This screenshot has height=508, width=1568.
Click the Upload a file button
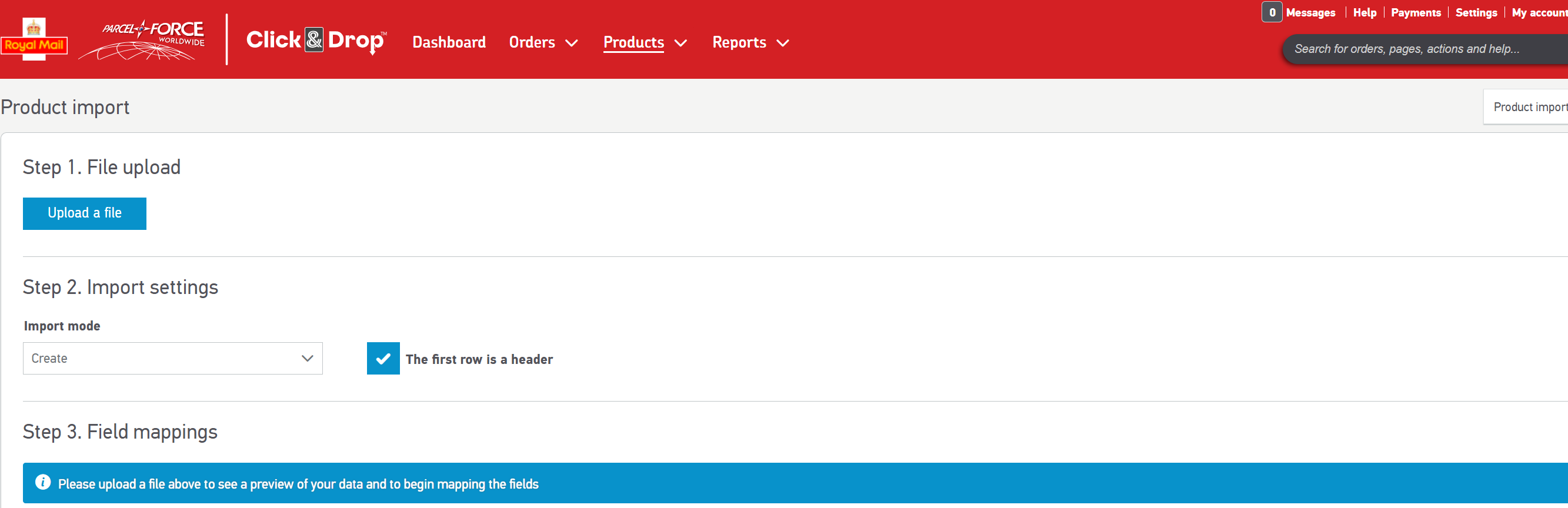85,213
